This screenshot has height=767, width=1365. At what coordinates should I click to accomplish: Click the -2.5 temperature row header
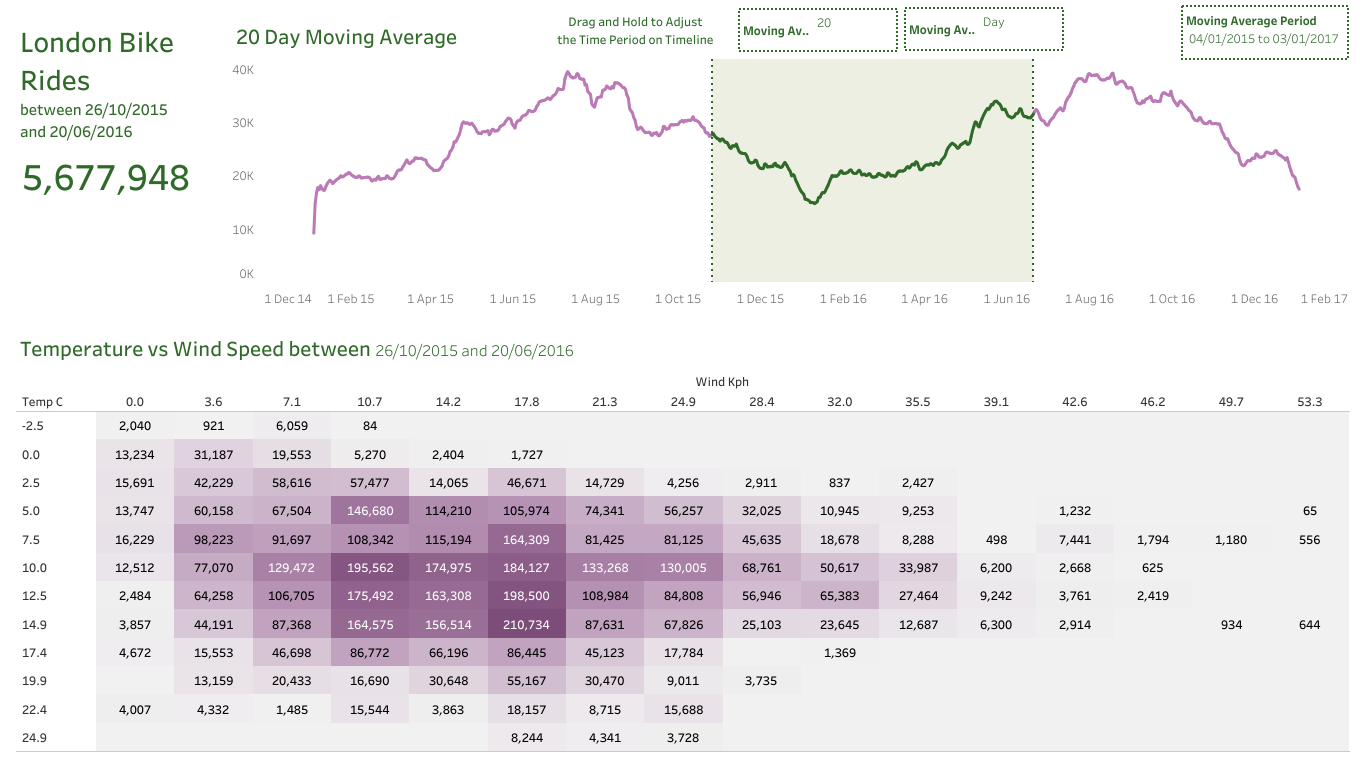tap(33, 426)
